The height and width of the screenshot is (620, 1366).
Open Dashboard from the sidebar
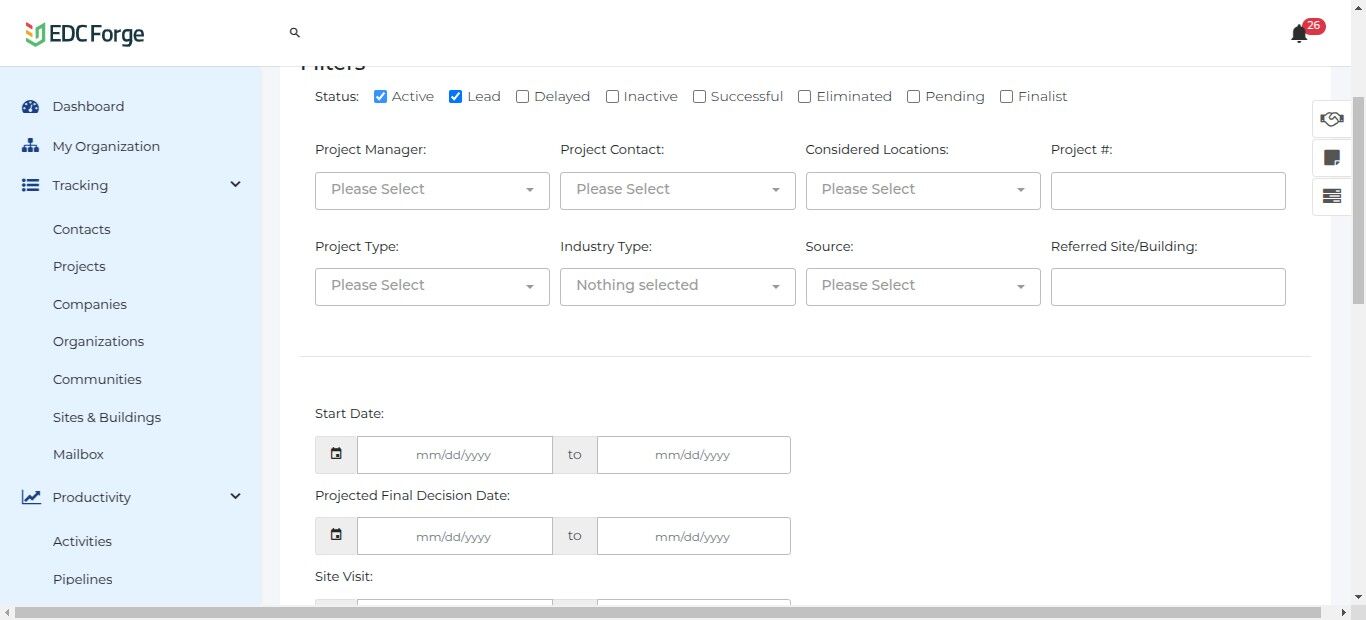[88, 107]
